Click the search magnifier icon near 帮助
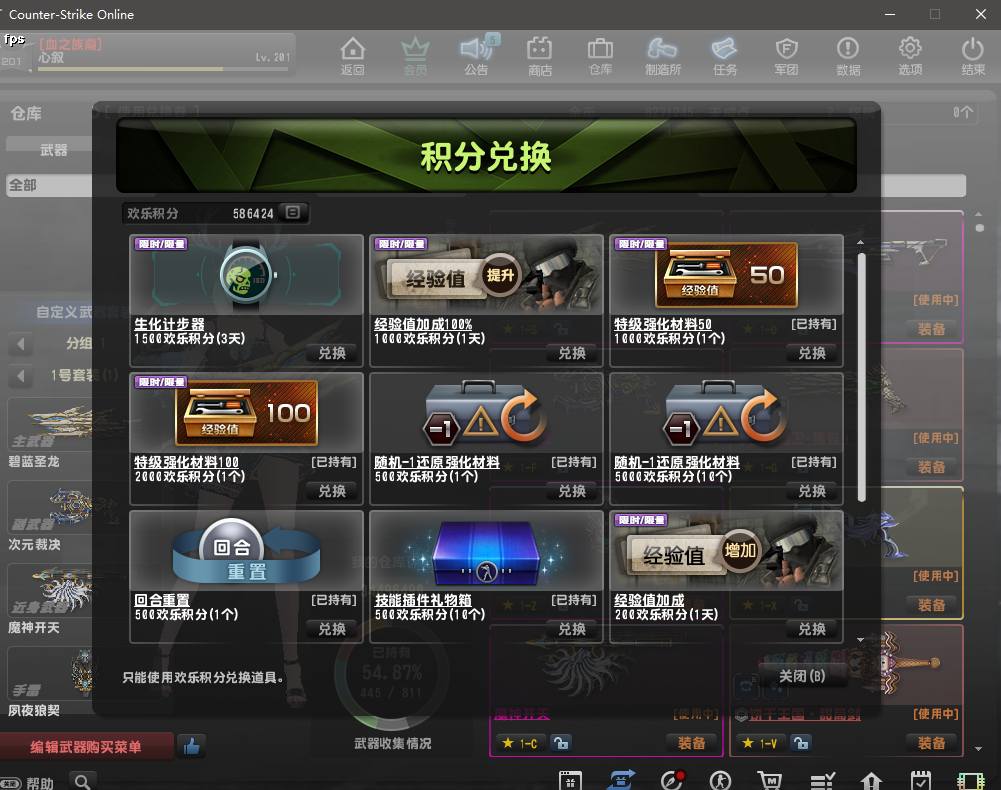 click(83, 782)
